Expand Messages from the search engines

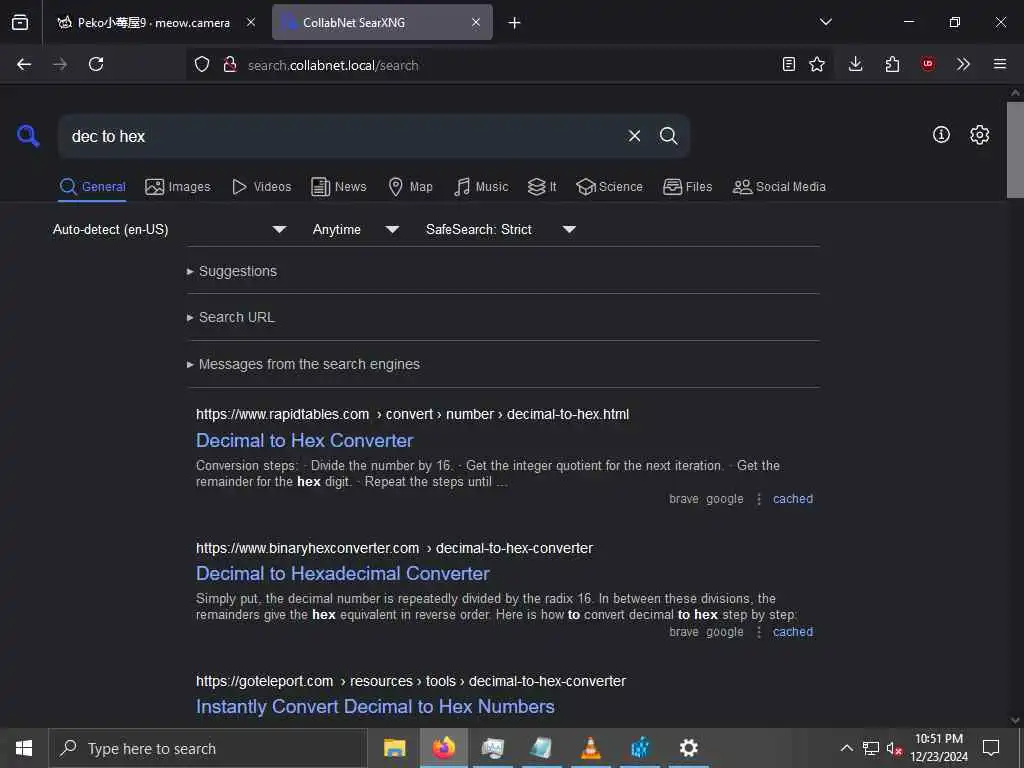(x=303, y=364)
